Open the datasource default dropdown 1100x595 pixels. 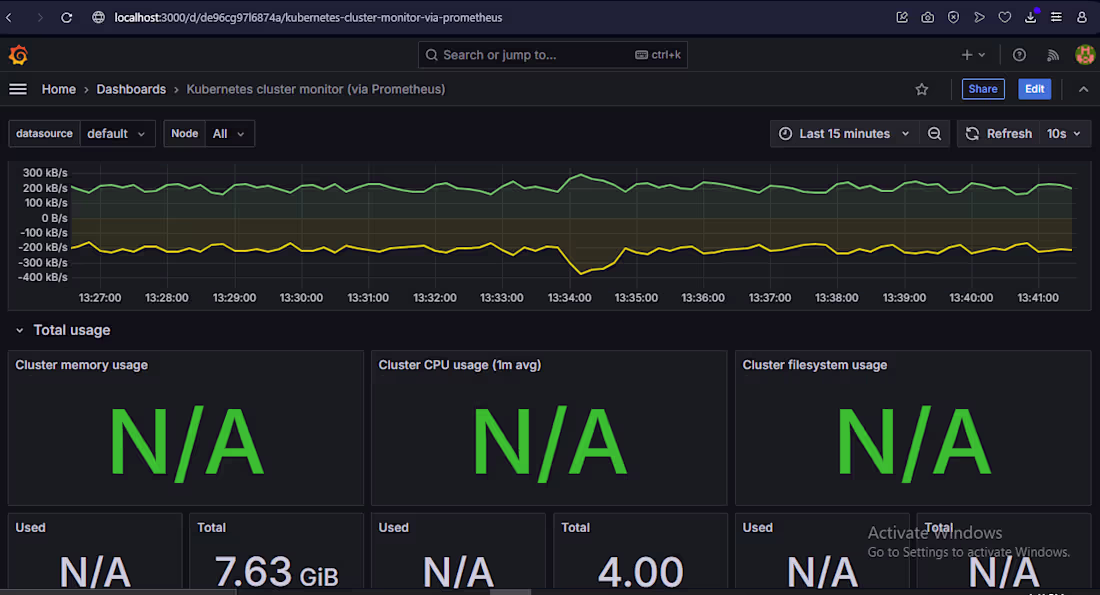click(x=116, y=133)
